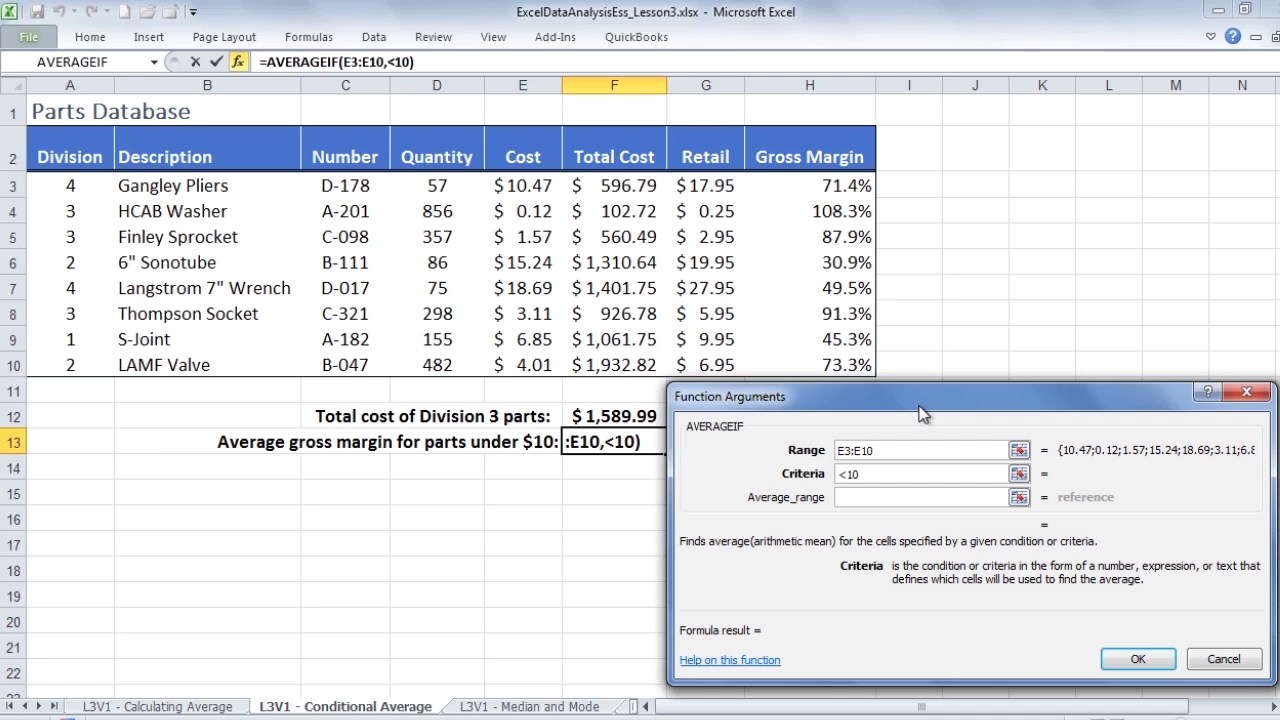1280x720 pixels.
Task: Close the Function Arguments dialog
Action: pos(1246,392)
